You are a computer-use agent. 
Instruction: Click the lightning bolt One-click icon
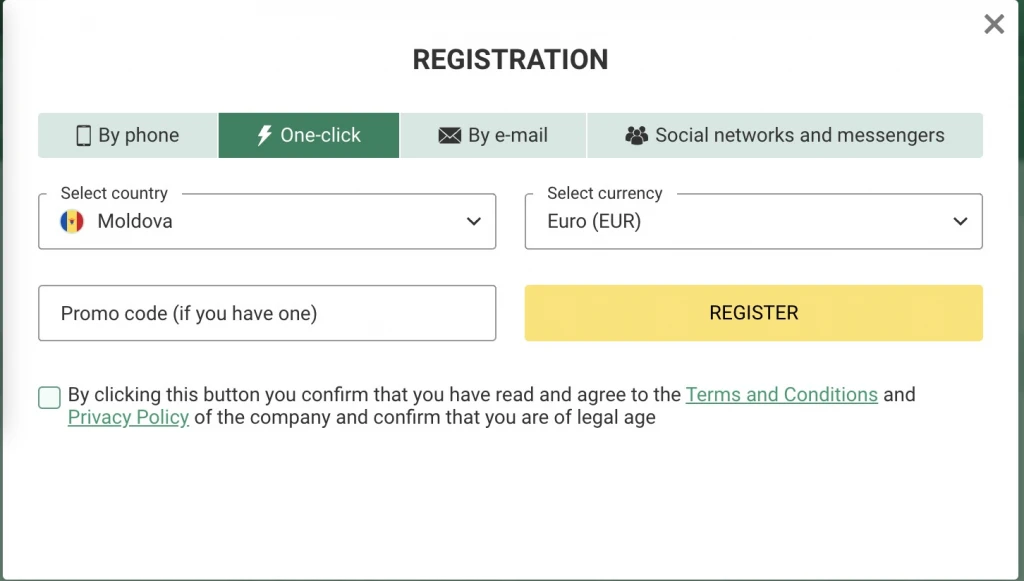(264, 136)
